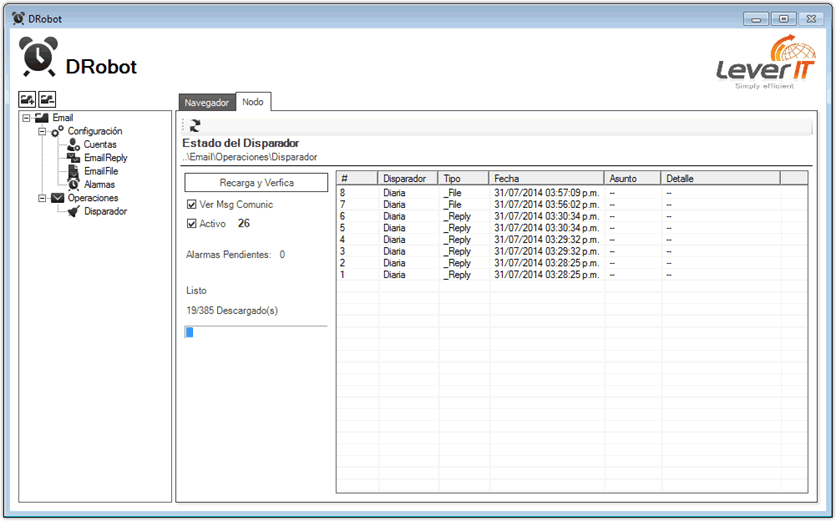Select Cuentas in the tree
Viewport: 836px width, 521px height.
[100, 145]
